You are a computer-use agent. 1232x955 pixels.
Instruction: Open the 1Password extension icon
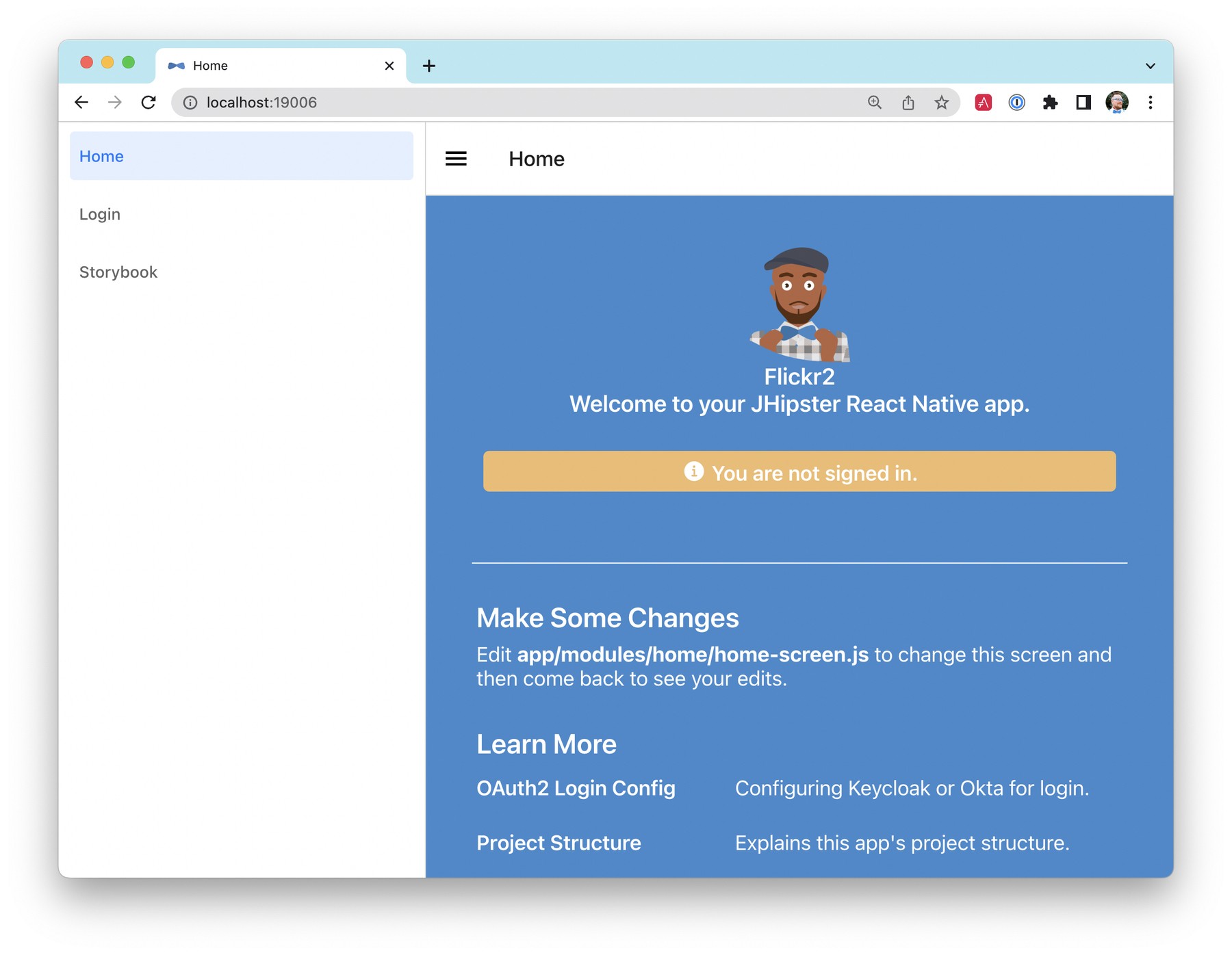pyautogui.click(x=1017, y=103)
